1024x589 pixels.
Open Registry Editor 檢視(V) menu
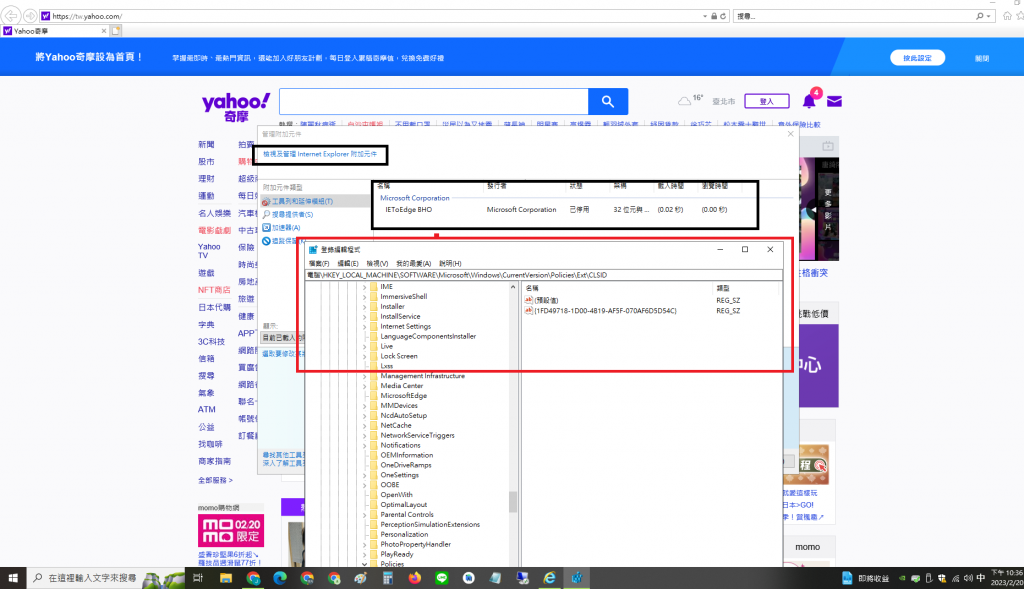[377, 263]
